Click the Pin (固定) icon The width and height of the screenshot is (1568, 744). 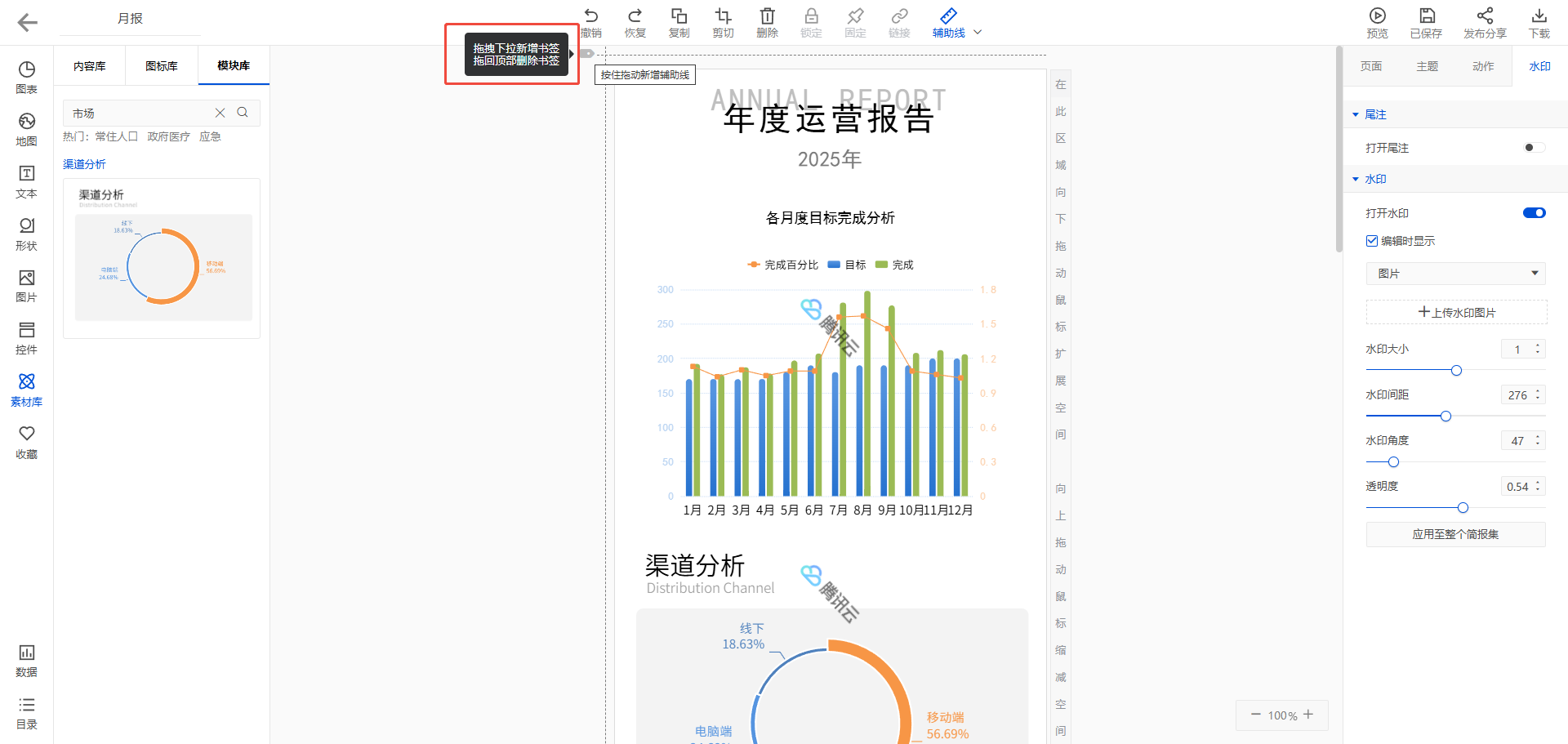point(855,16)
